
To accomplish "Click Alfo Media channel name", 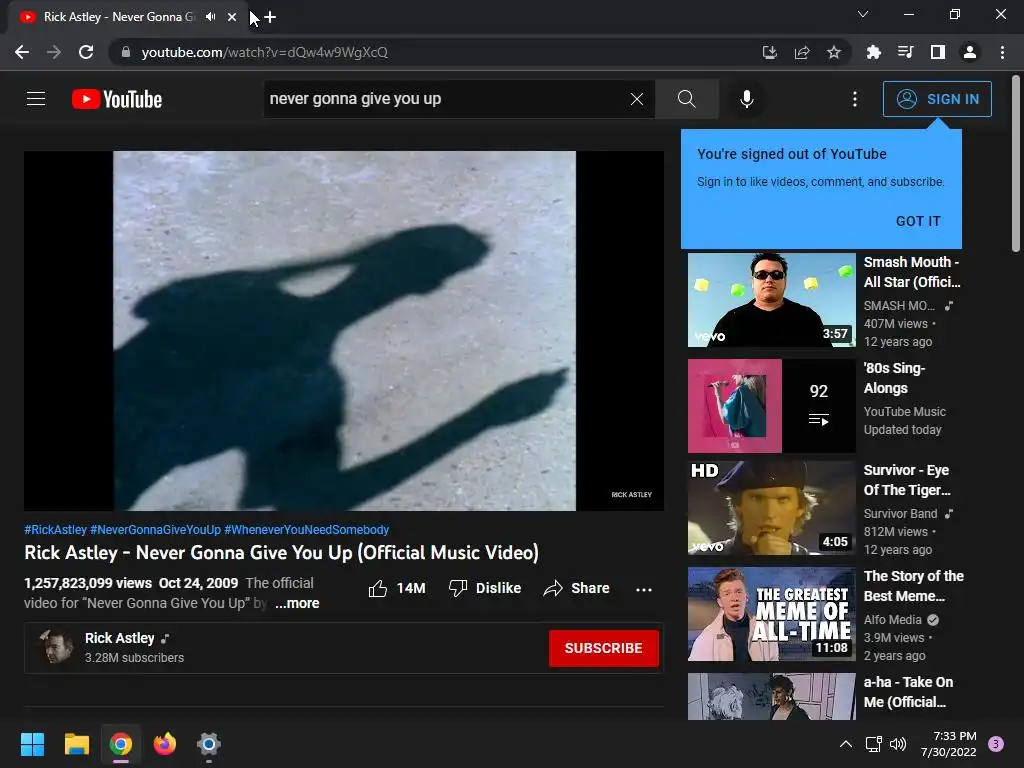I will click(x=892, y=620).
